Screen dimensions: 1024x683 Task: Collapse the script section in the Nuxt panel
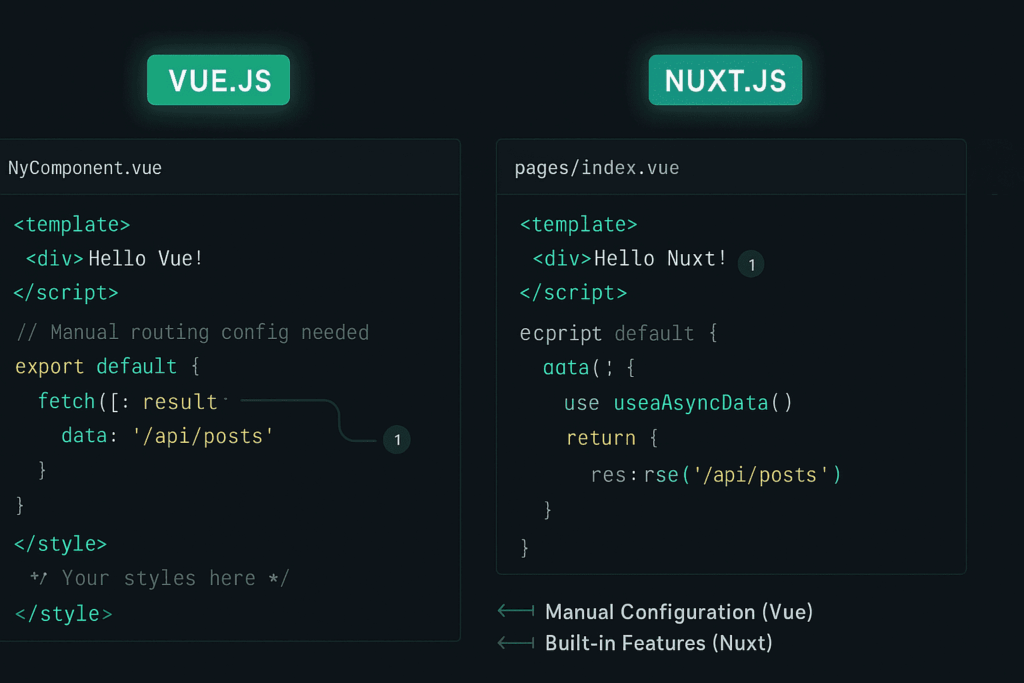[x=573, y=292]
